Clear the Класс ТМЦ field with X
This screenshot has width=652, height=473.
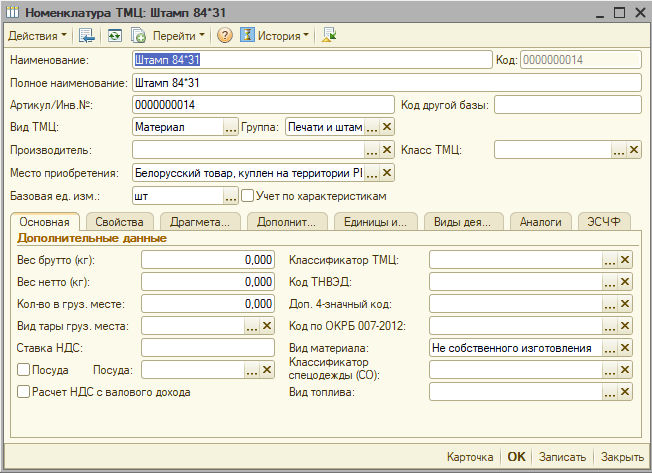(634, 150)
